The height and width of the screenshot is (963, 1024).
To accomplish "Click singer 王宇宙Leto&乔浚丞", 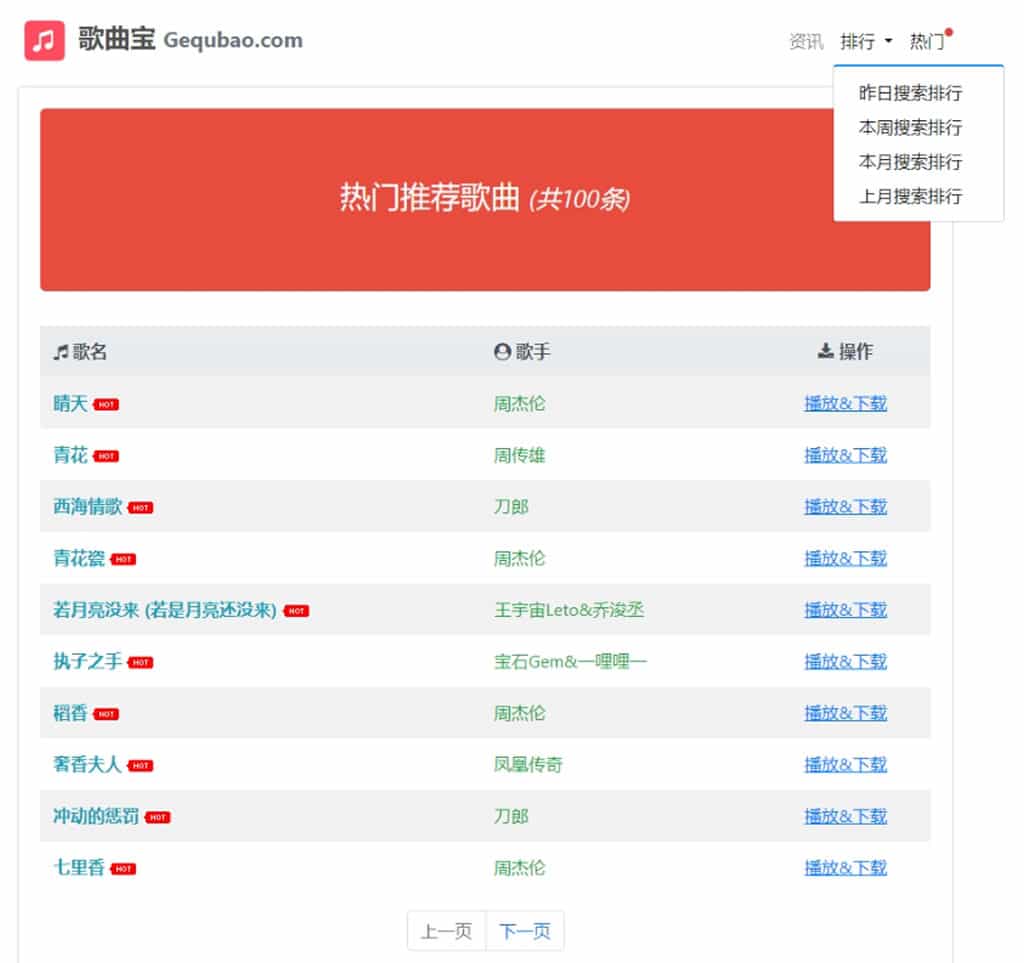I will coord(569,610).
